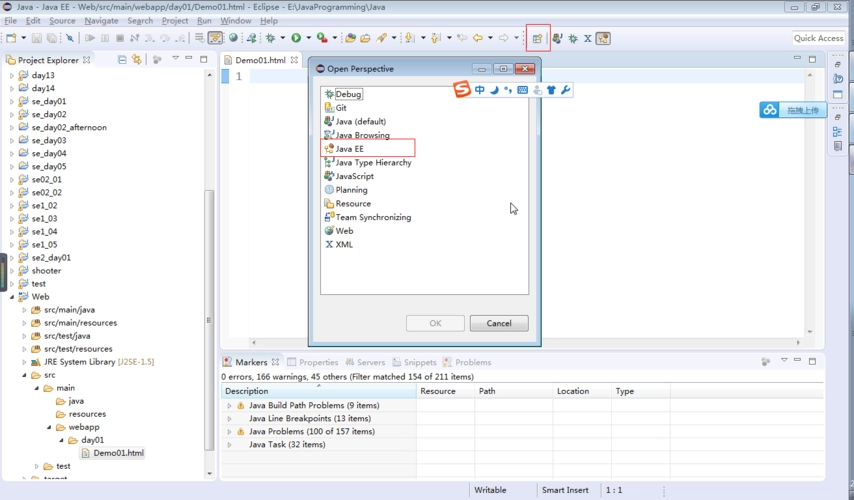This screenshot has height=500, width=854.
Task: Collapse the webapp folder in the tree
Action: coord(48,427)
